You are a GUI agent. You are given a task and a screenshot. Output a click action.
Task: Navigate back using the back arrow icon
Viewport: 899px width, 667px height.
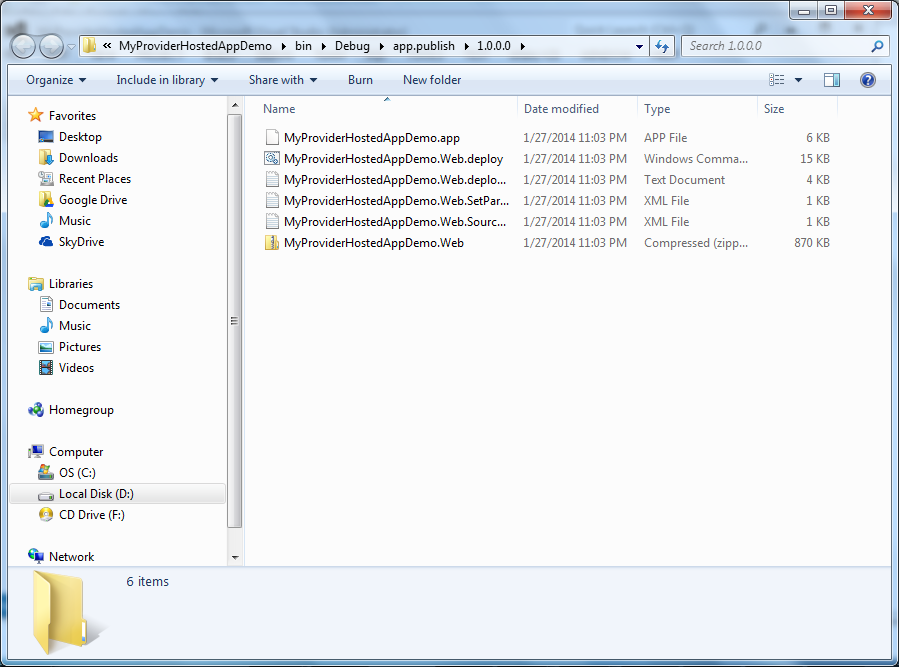point(21,45)
